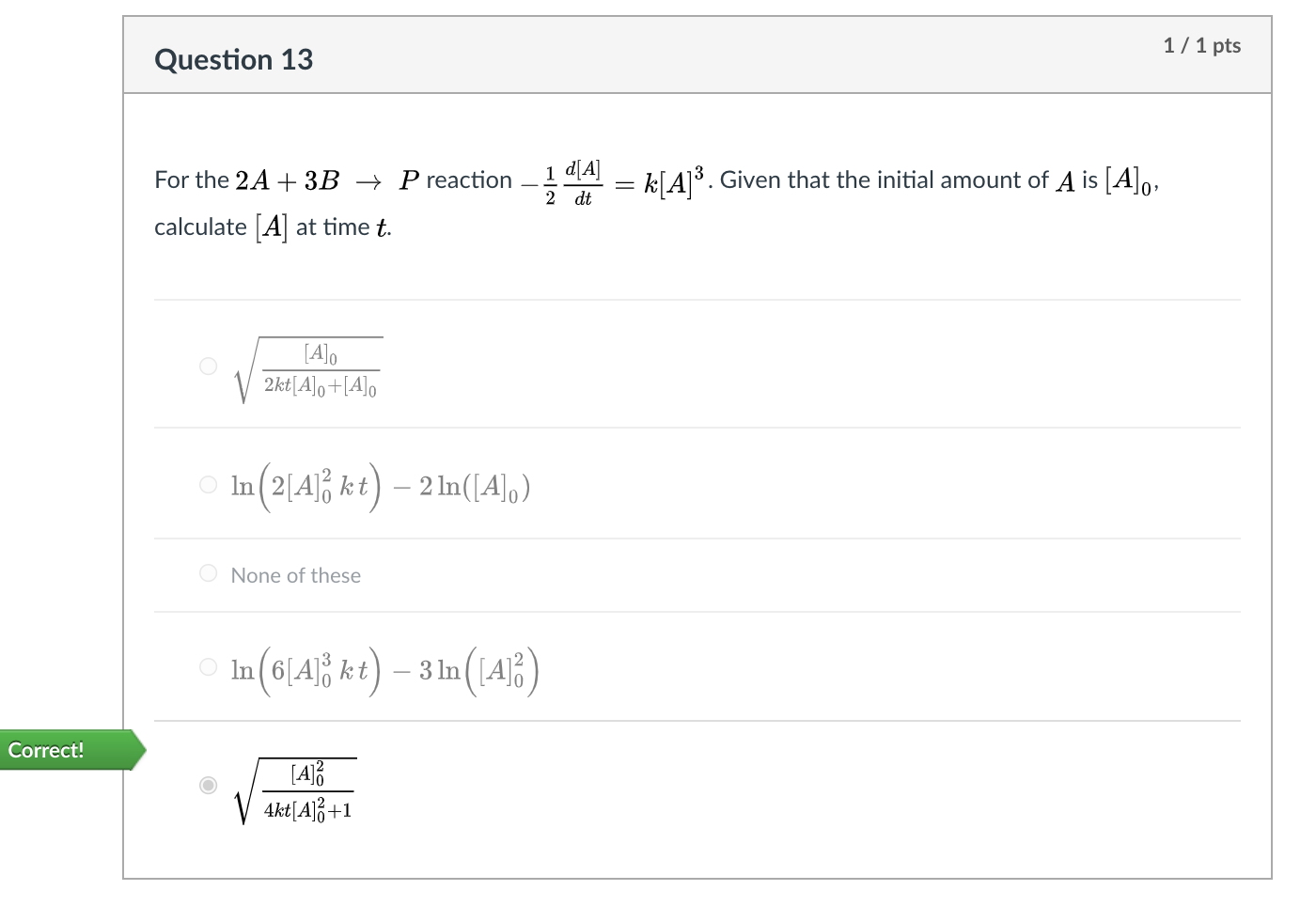Click the "Question 13" heading
This screenshot has height=906, width=1316.
pyautogui.click(x=233, y=59)
